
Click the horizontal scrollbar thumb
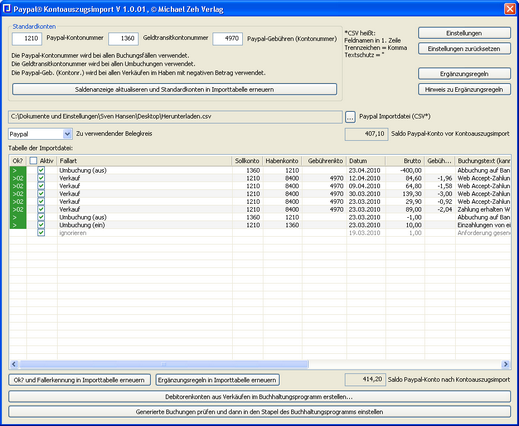[164, 364]
